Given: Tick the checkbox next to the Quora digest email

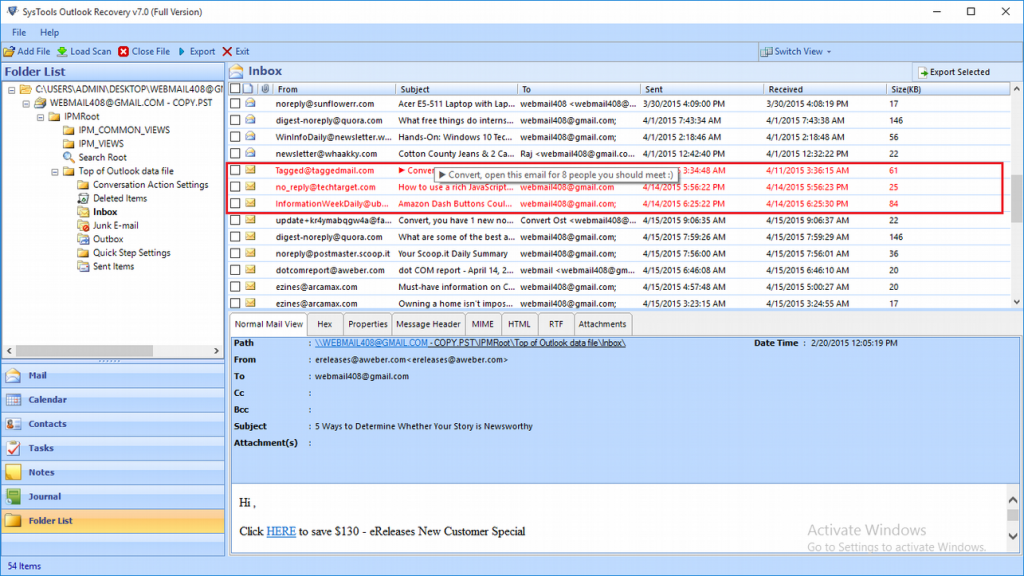Looking at the screenshot, I should point(236,120).
